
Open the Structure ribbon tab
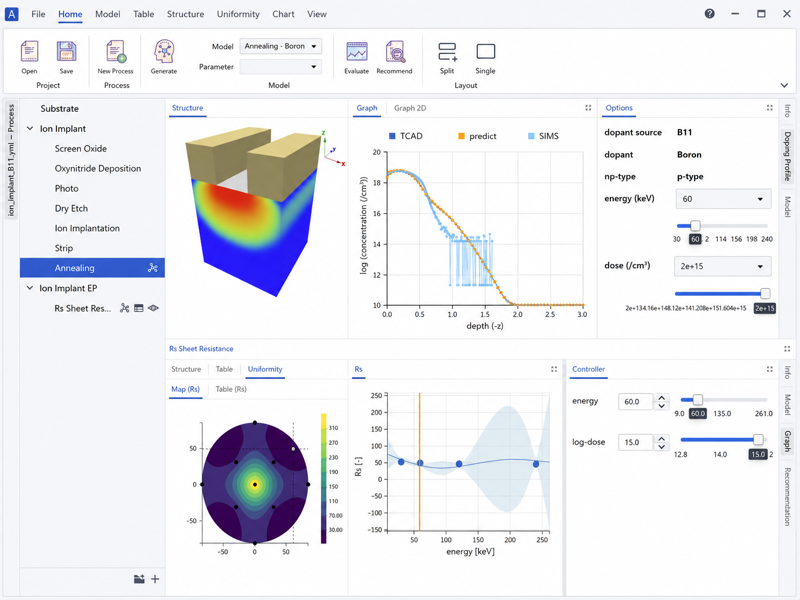pyautogui.click(x=185, y=14)
